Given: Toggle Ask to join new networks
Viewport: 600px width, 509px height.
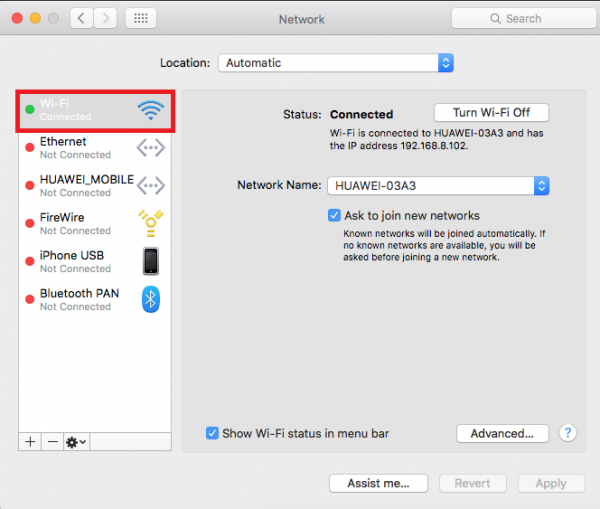Looking at the screenshot, I should click(334, 215).
